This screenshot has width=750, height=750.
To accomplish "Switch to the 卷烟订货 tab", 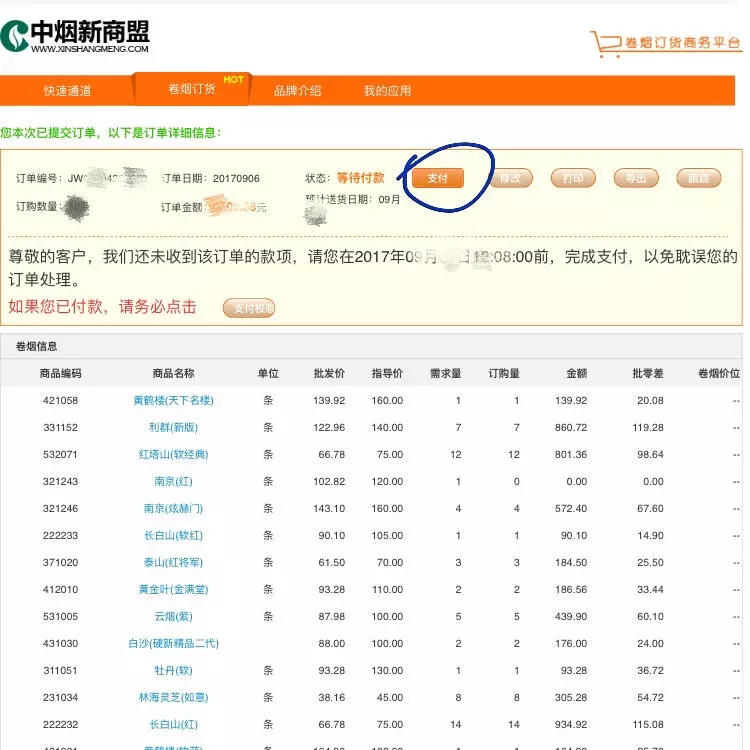I will [x=192, y=89].
